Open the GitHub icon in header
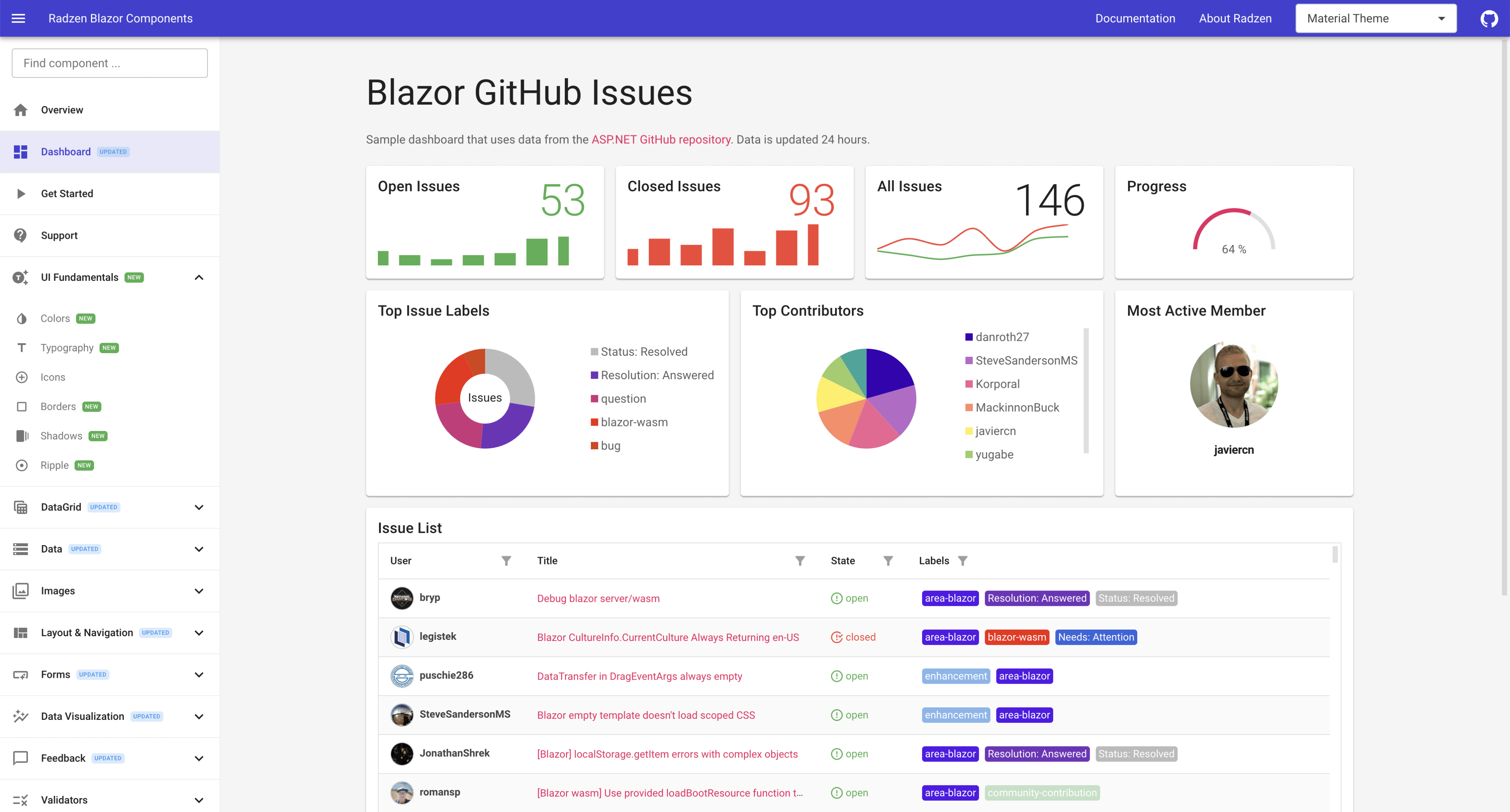 (1489, 19)
